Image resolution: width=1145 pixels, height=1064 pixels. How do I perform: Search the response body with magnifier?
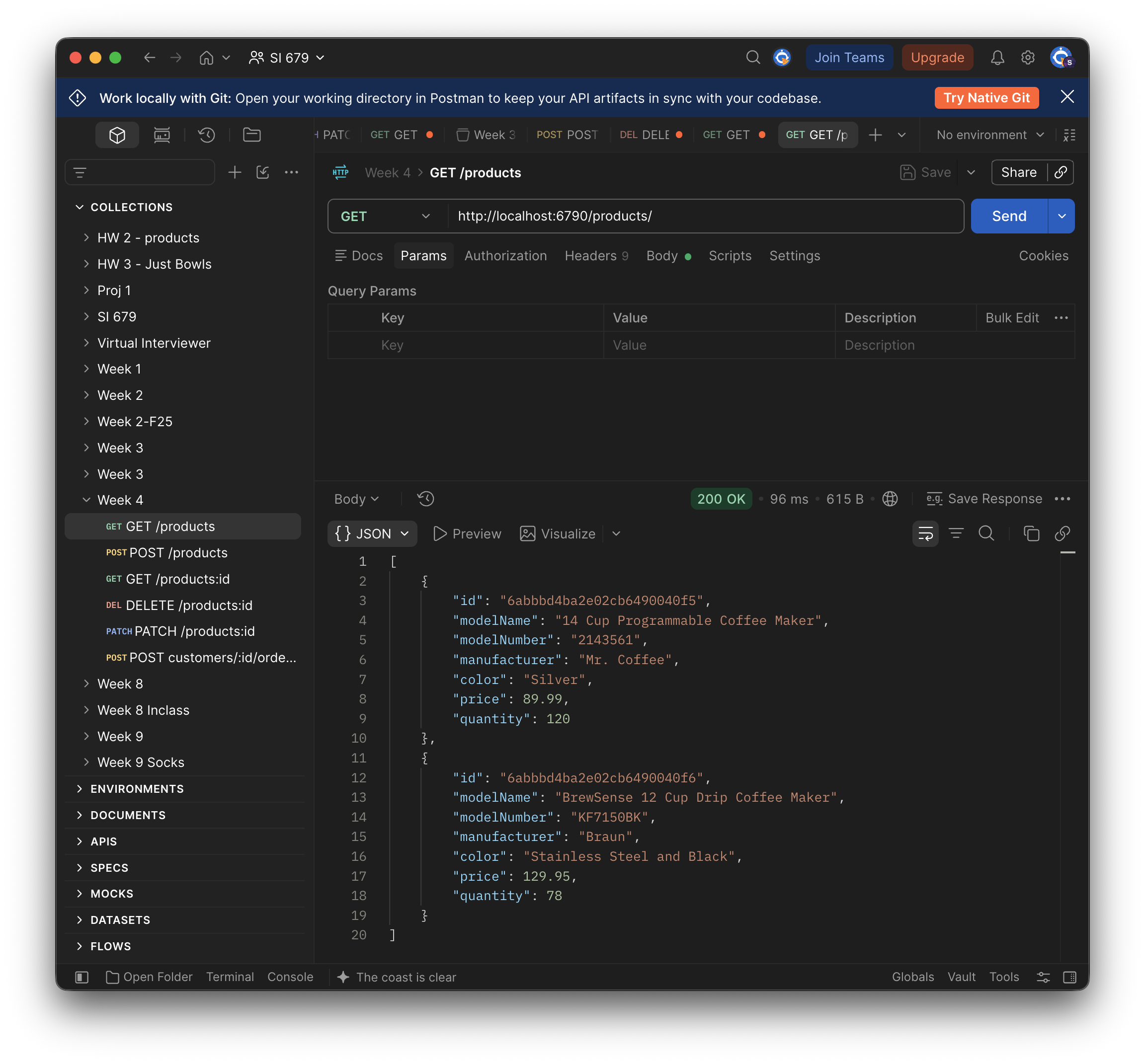[986, 533]
